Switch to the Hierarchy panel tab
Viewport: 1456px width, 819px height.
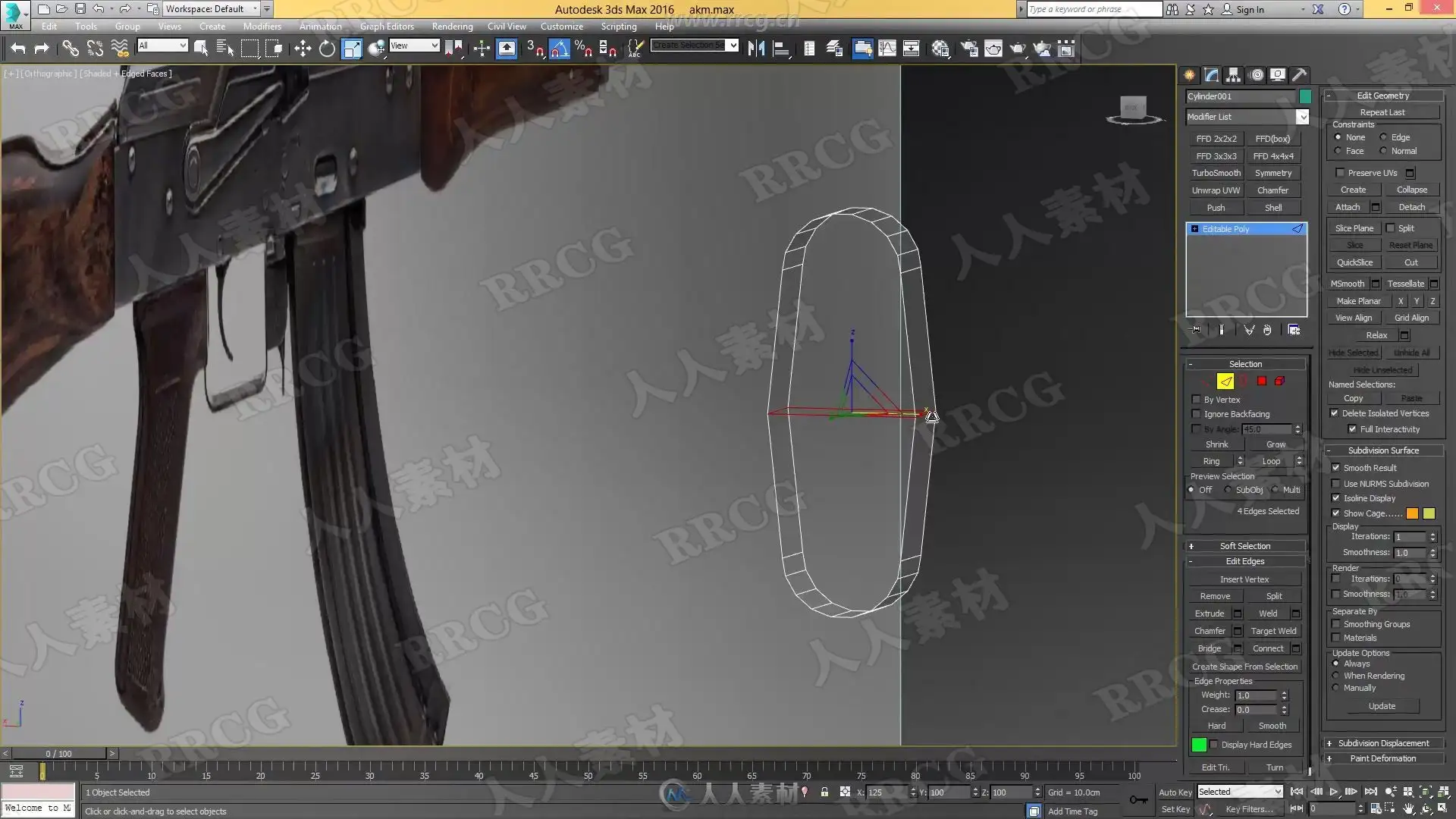[x=1233, y=74]
